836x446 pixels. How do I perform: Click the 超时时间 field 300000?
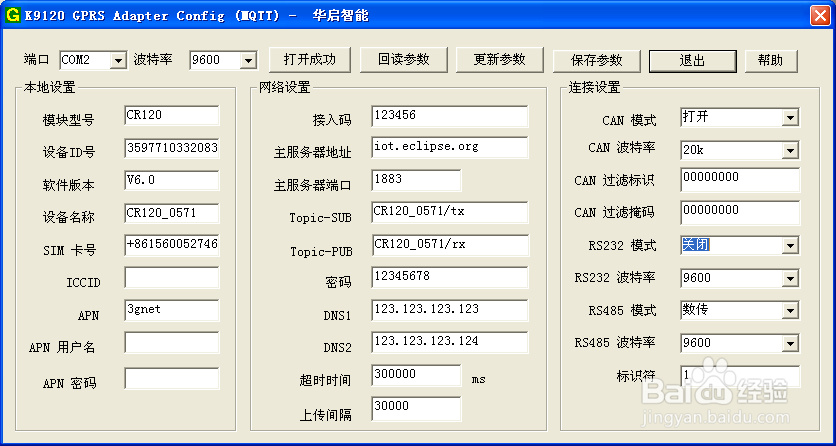point(416,375)
